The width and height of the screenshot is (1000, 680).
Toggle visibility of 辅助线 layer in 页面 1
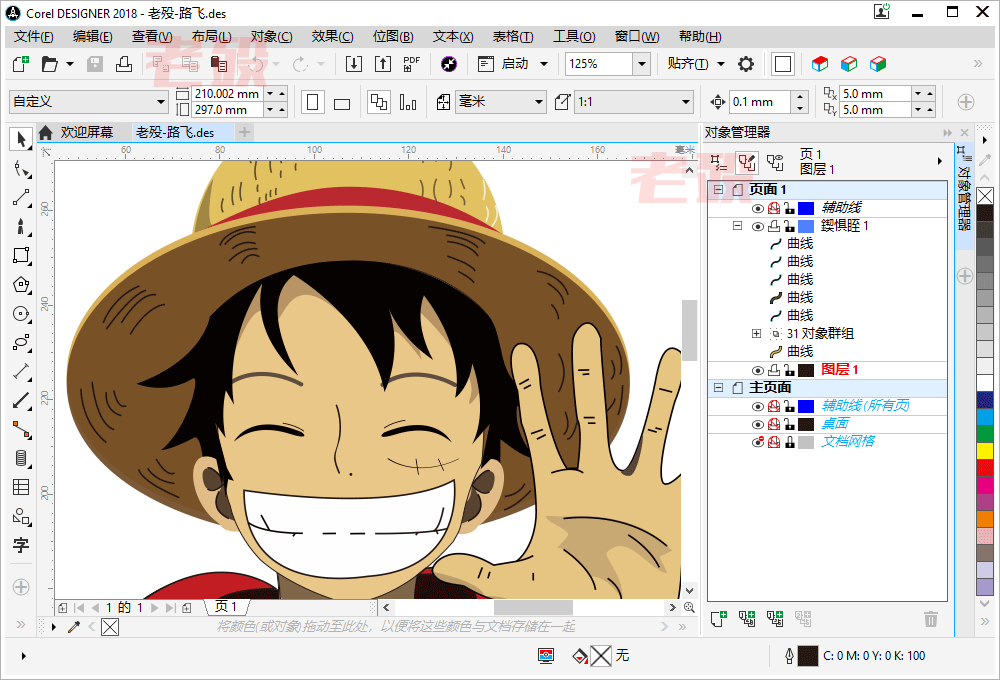click(x=758, y=209)
